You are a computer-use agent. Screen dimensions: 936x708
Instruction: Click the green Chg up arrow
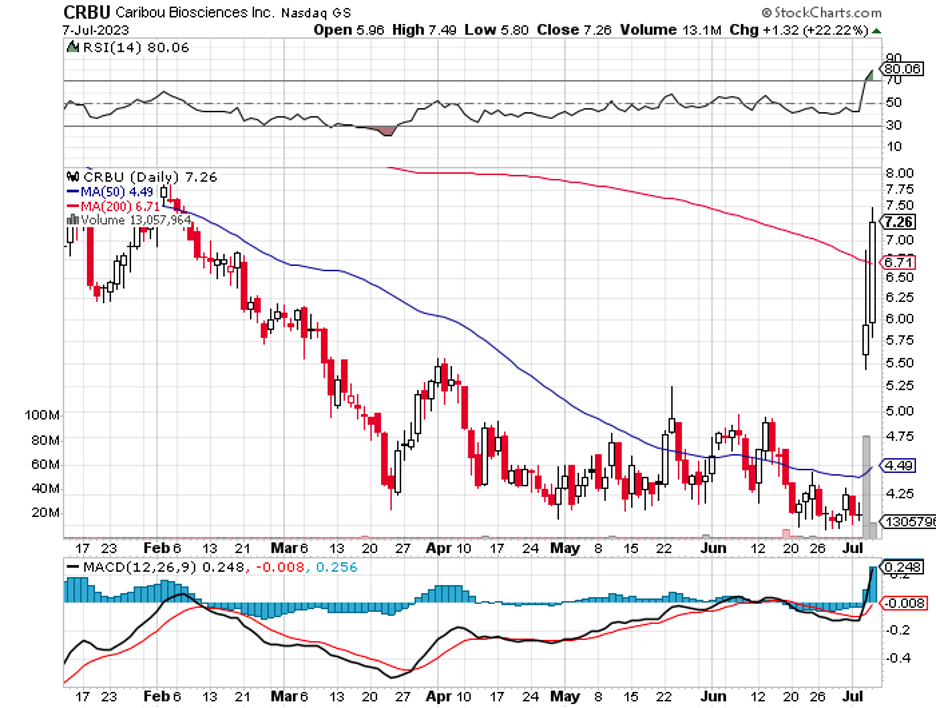tap(876, 31)
